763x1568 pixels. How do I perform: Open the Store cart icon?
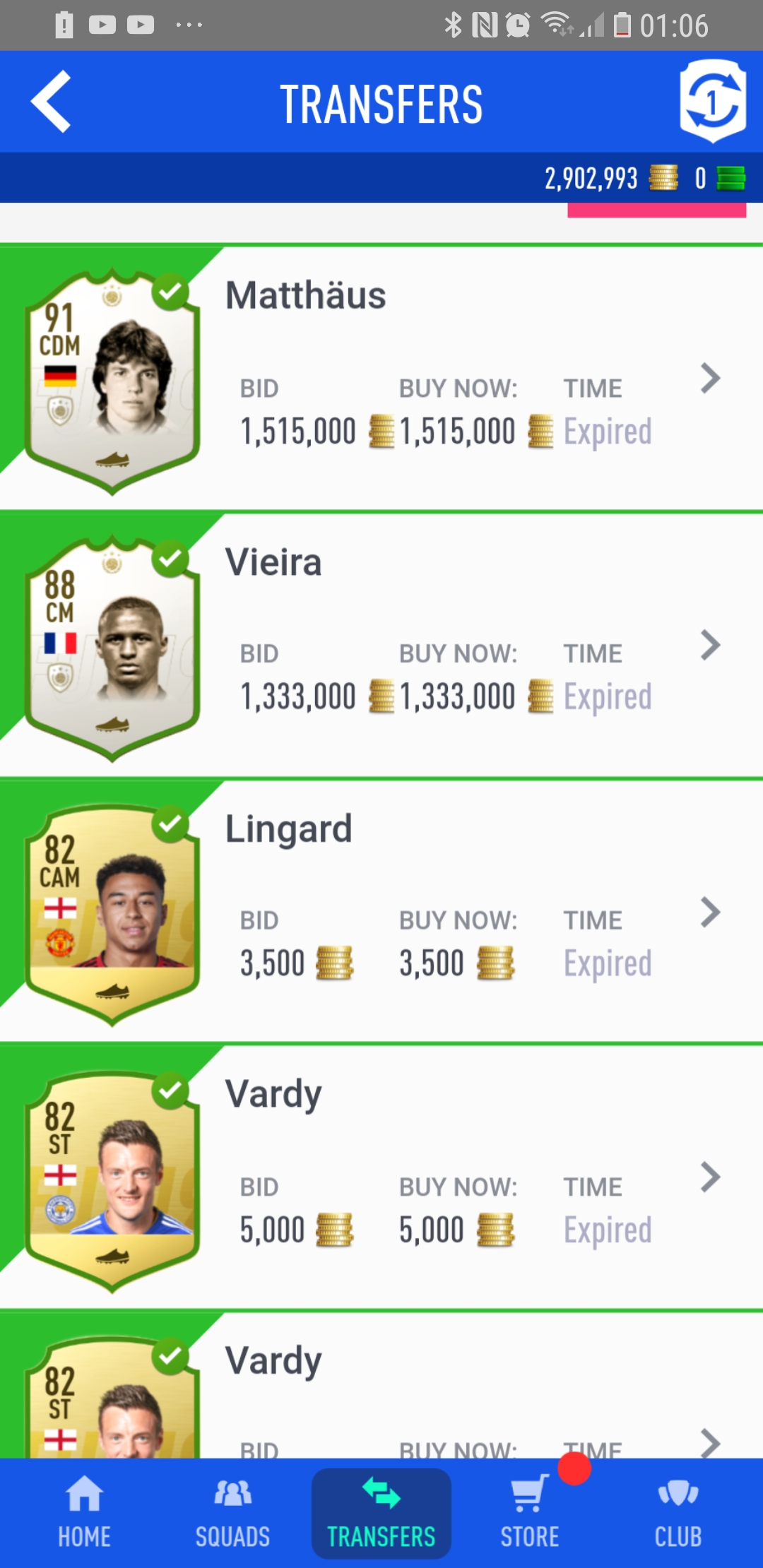coord(529,1493)
